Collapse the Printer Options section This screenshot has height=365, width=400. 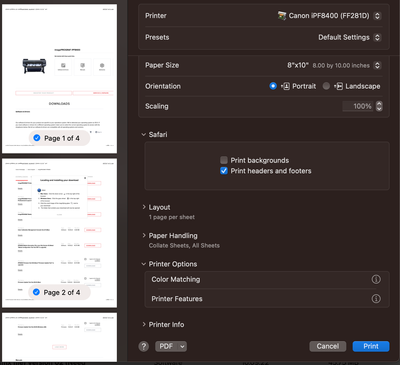pyautogui.click(x=144, y=264)
